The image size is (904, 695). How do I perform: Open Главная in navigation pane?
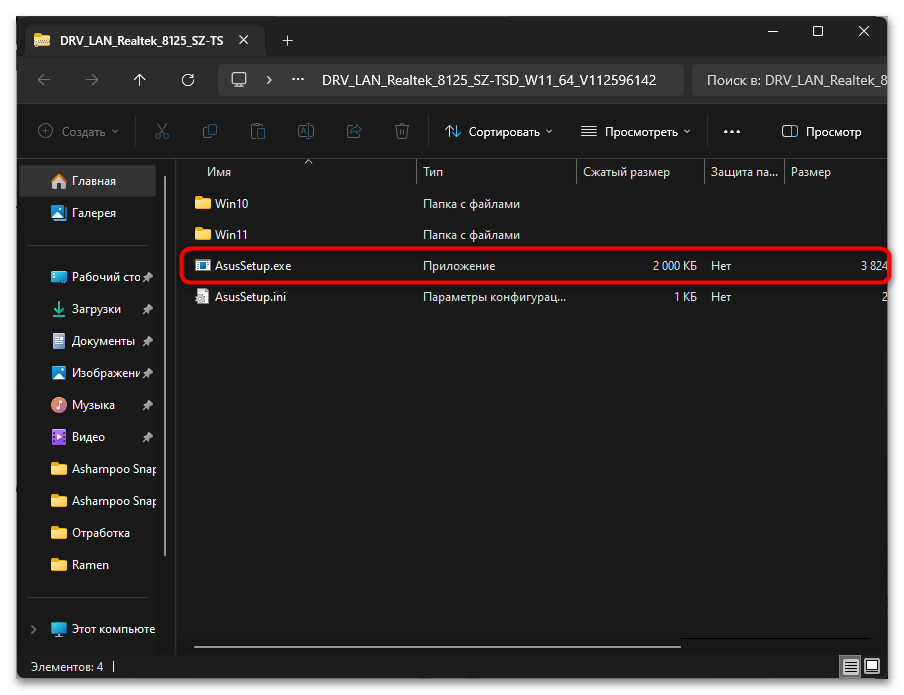pyautogui.click(x=88, y=181)
